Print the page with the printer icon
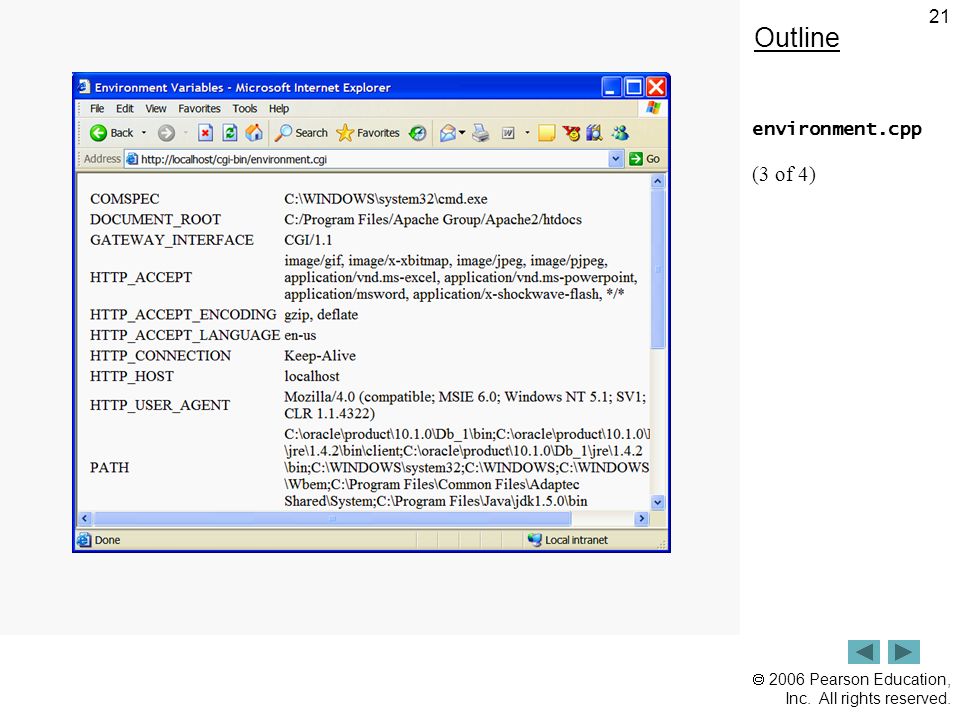 (481, 133)
